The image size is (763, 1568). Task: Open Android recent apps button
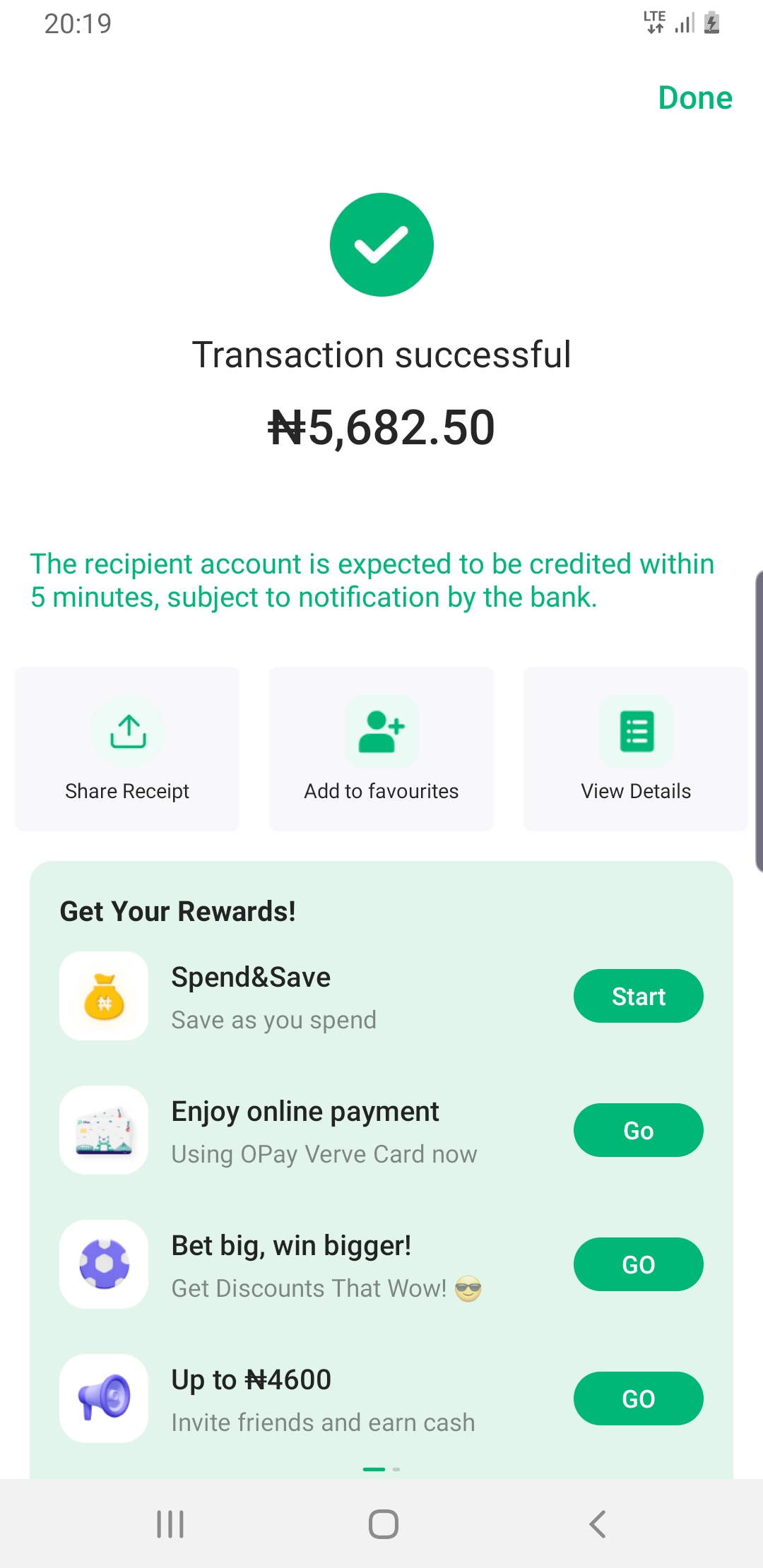[x=170, y=1524]
